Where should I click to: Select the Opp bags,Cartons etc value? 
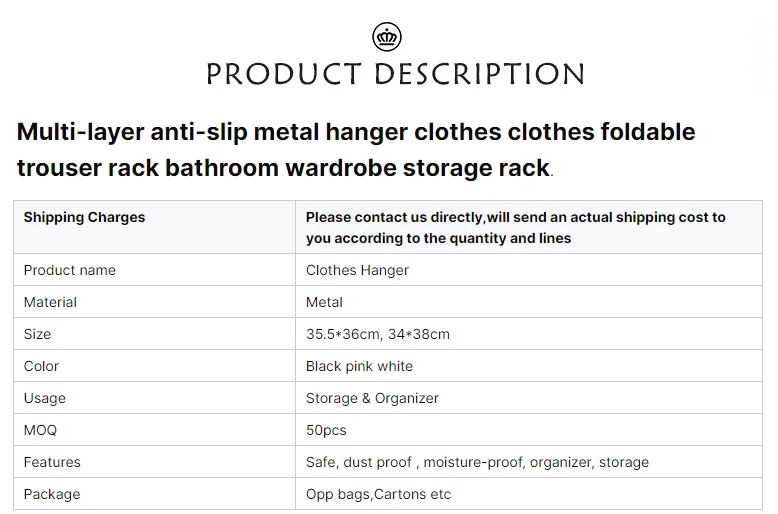click(x=378, y=494)
